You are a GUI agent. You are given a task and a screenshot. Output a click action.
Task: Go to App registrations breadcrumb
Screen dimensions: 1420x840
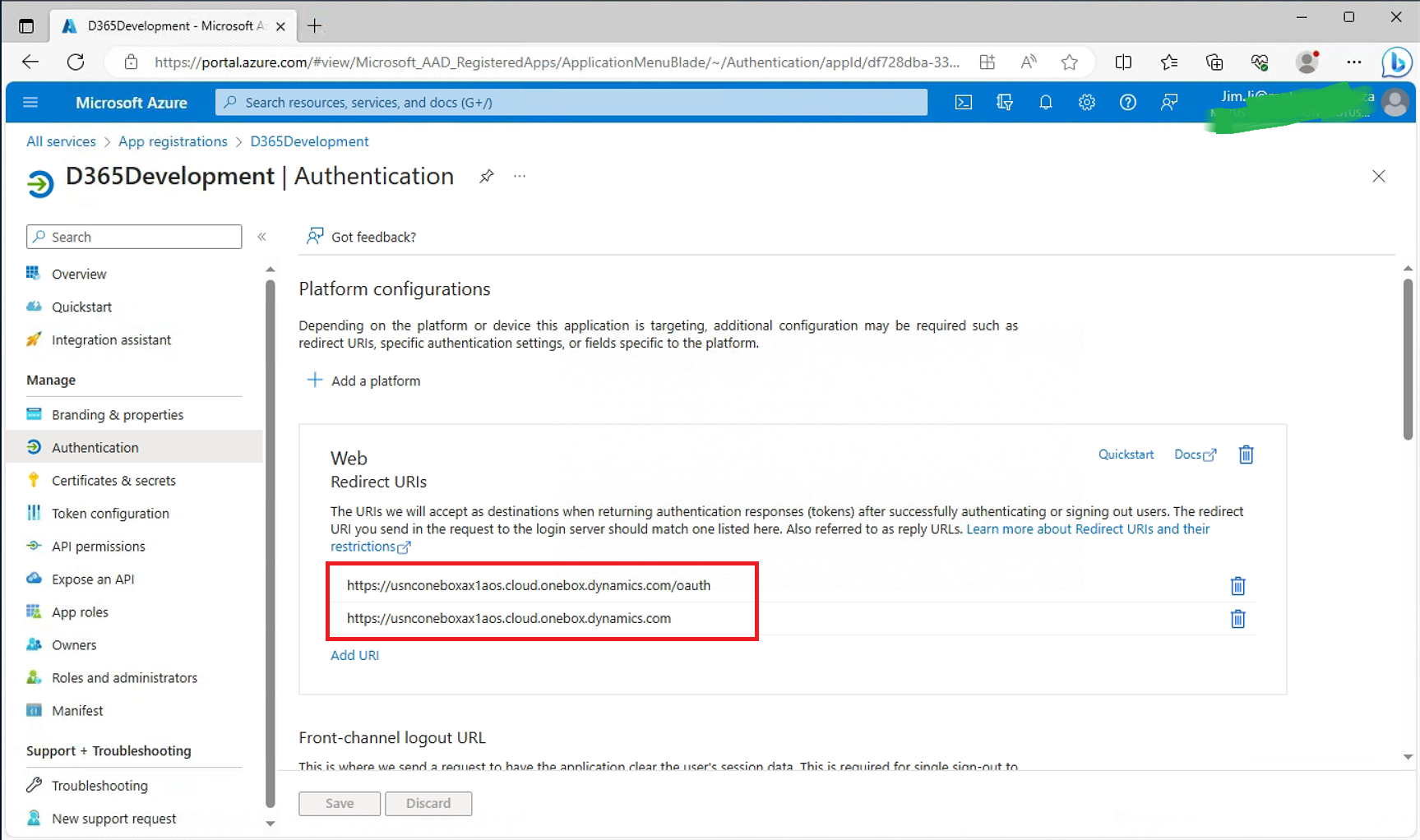(173, 141)
